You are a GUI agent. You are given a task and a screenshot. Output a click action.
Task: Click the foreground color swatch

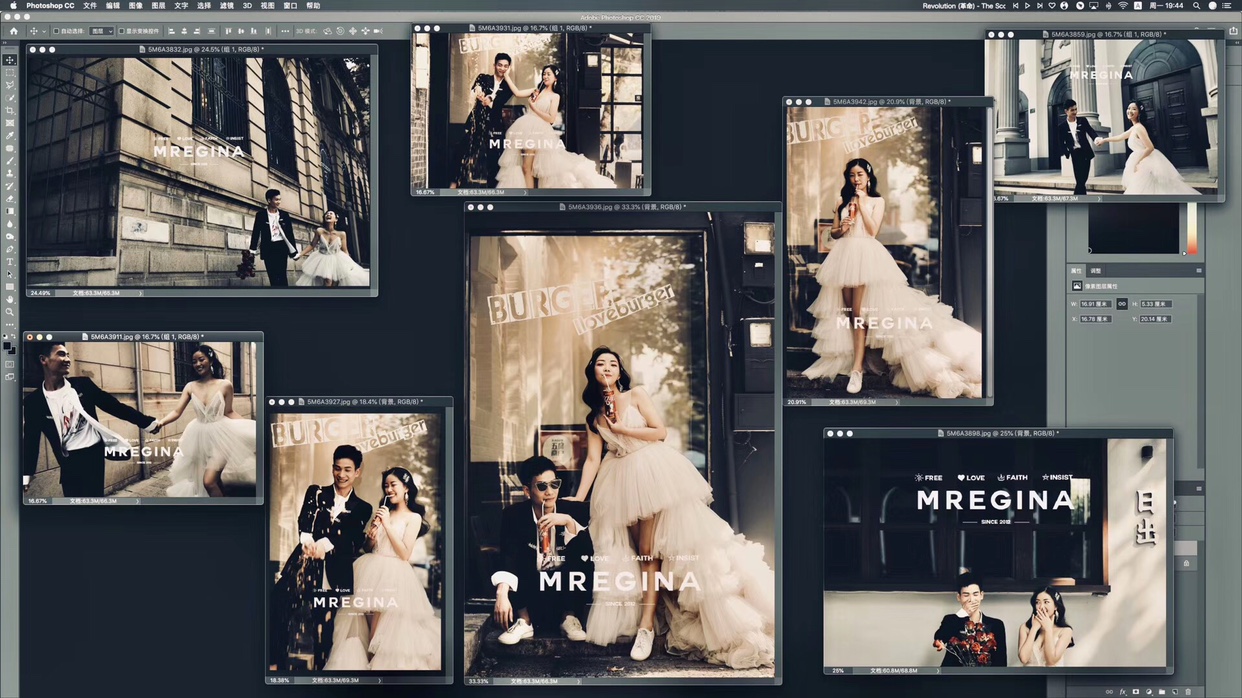pos(8,346)
